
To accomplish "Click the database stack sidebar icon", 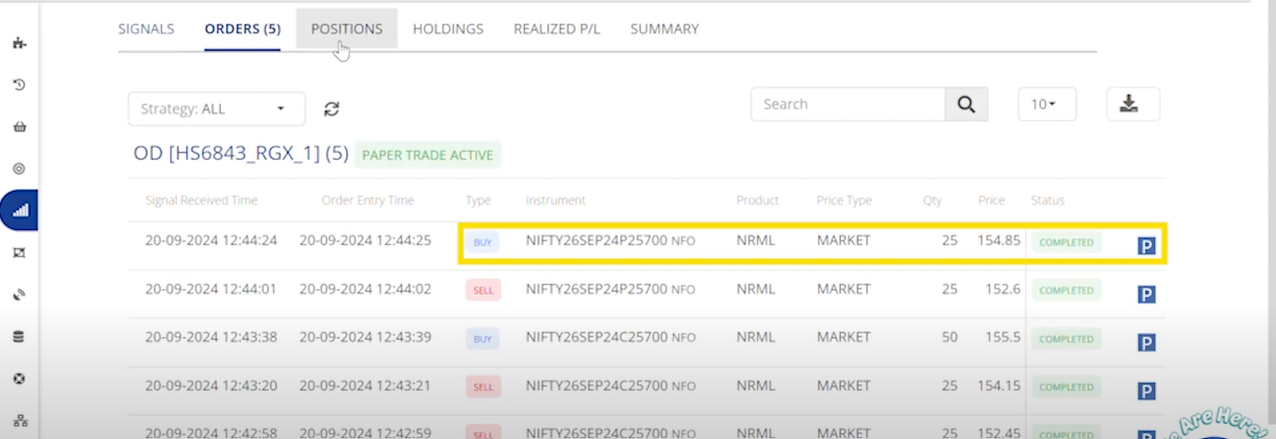I will coord(18,337).
